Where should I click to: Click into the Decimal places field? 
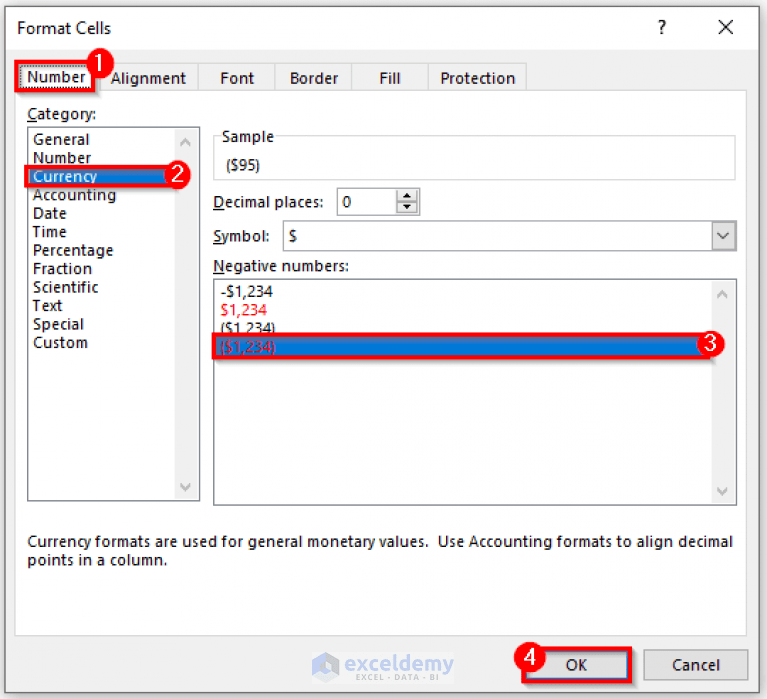367,202
